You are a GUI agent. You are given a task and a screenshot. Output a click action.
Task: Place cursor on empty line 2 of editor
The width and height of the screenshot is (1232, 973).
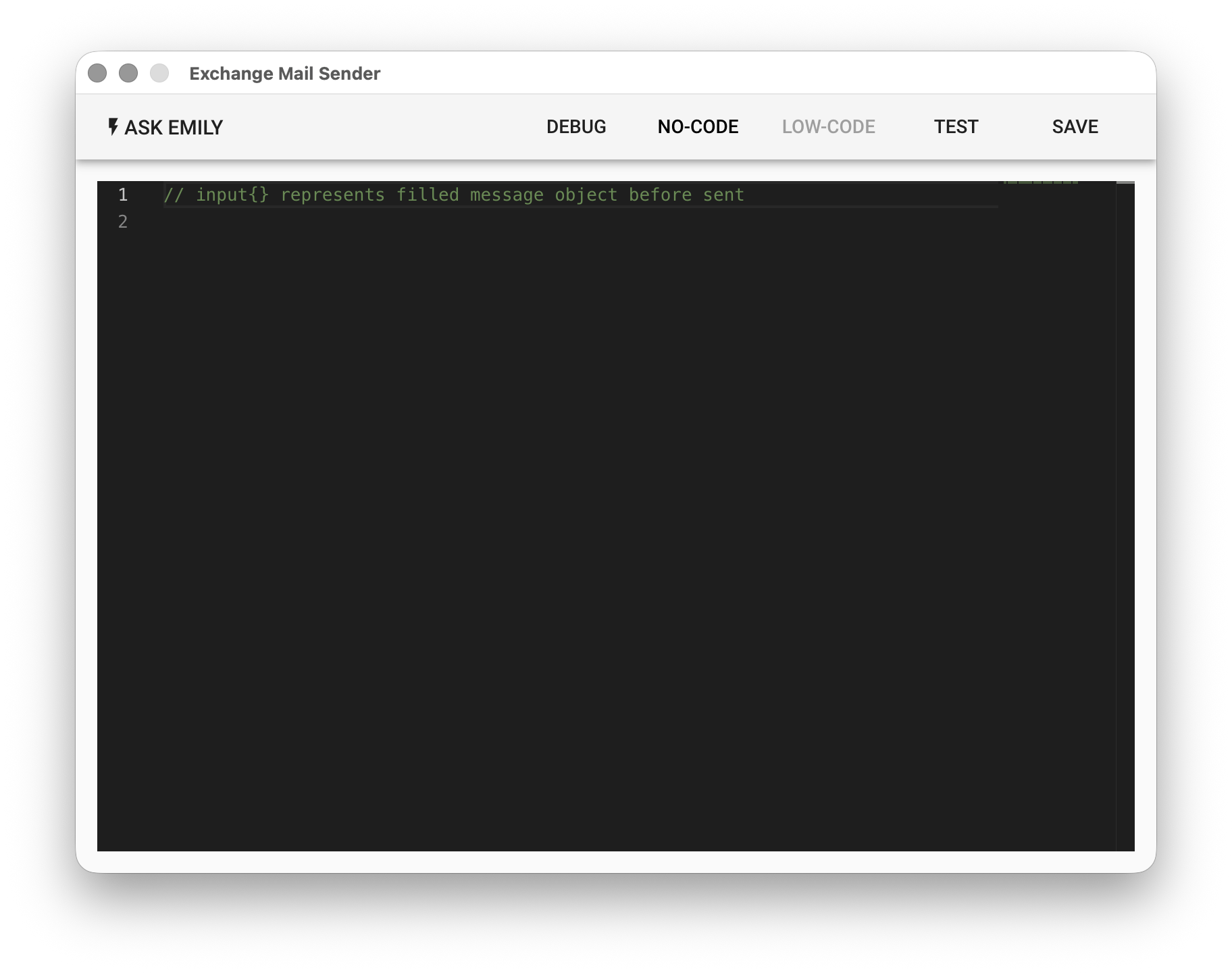click(473, 222)
